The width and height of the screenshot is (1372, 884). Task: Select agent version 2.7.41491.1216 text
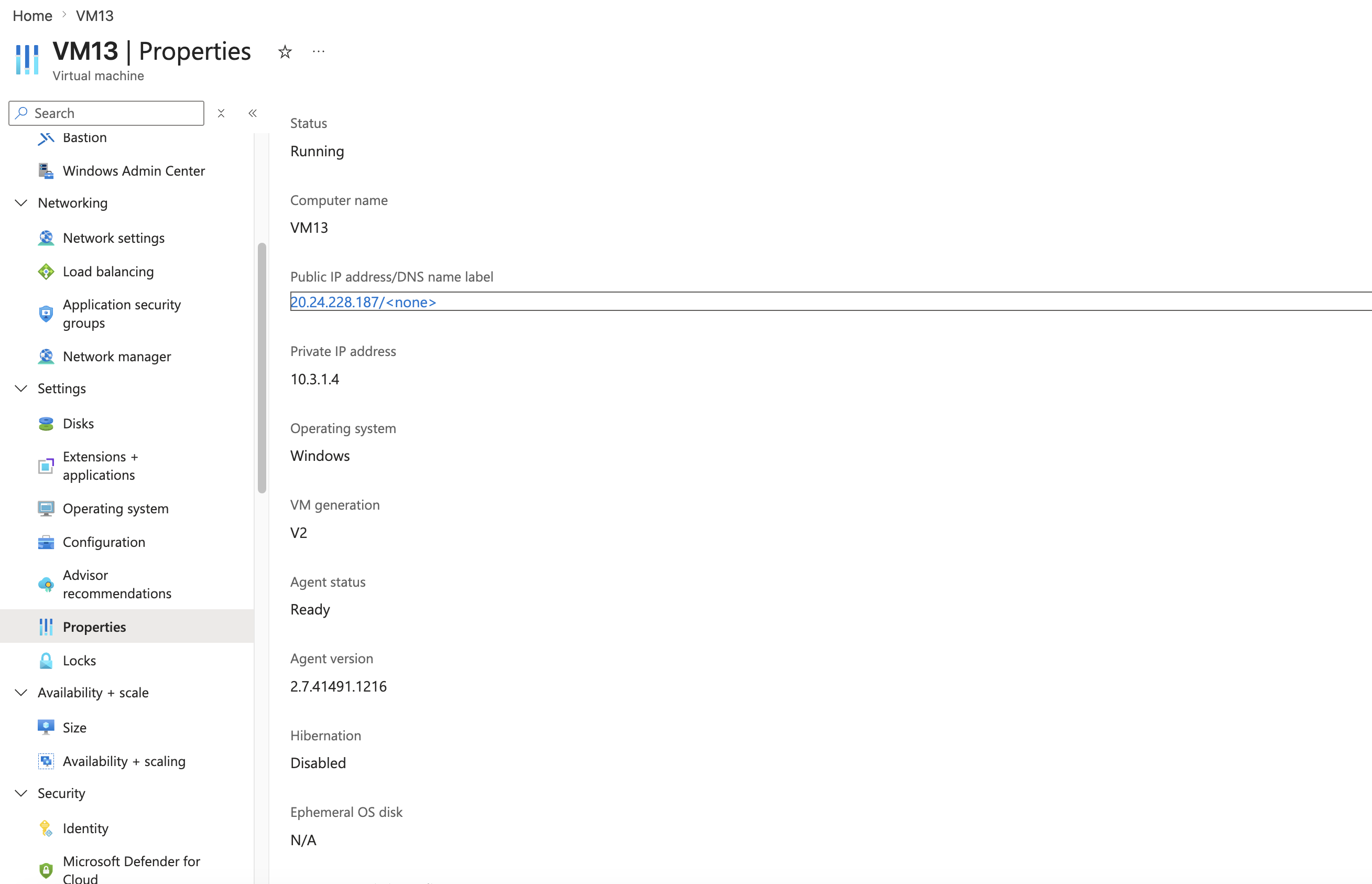(x=339, y=686)
